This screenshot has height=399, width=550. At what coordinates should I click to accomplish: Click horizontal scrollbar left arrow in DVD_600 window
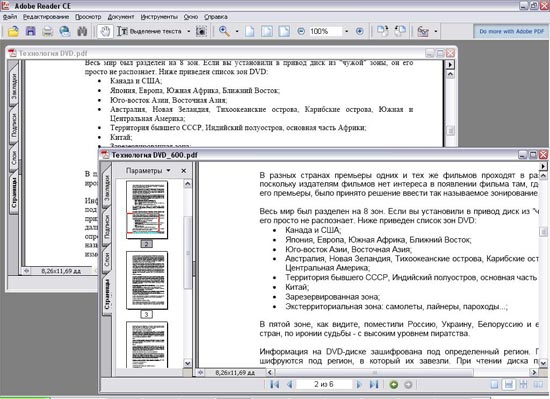point(270,372)
